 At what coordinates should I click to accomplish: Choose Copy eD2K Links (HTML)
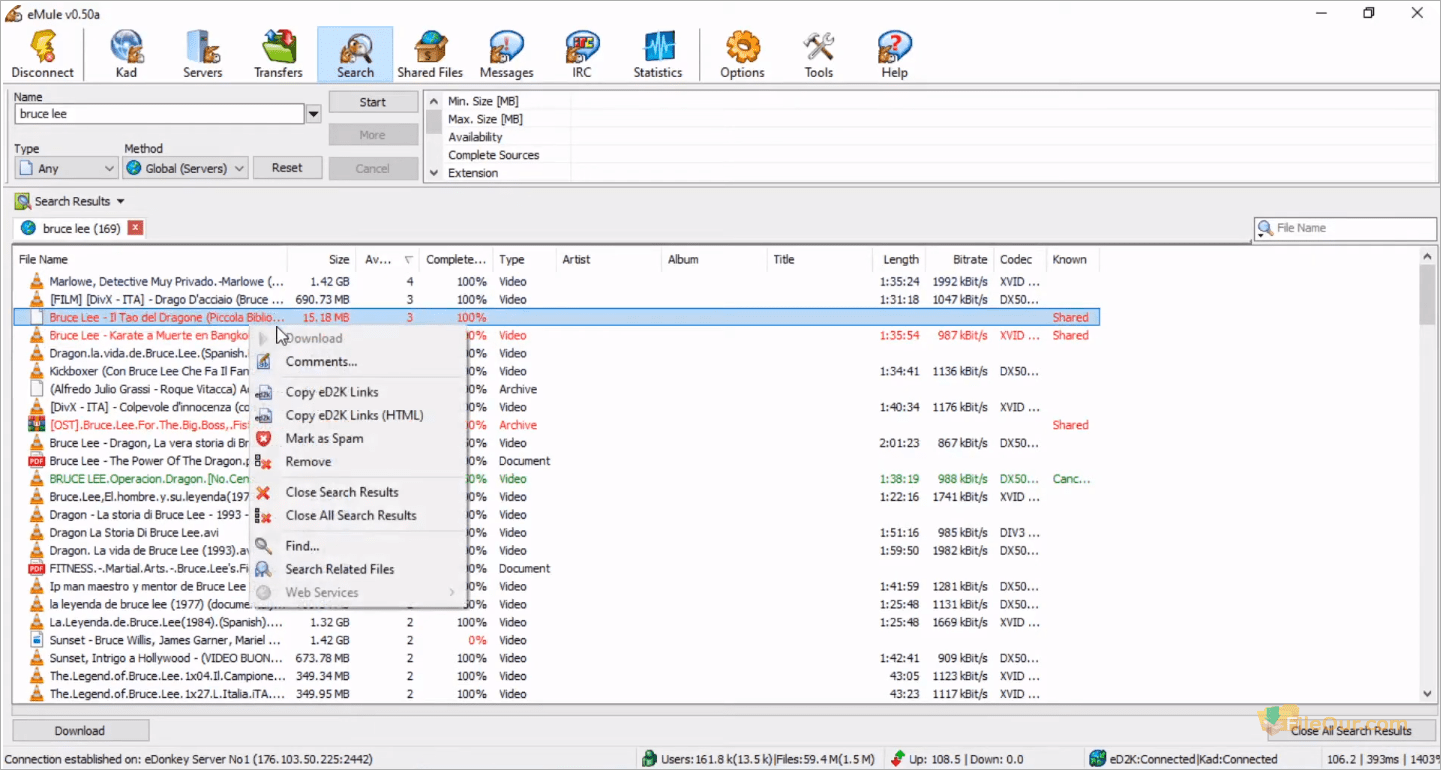[x=354, y=415]
